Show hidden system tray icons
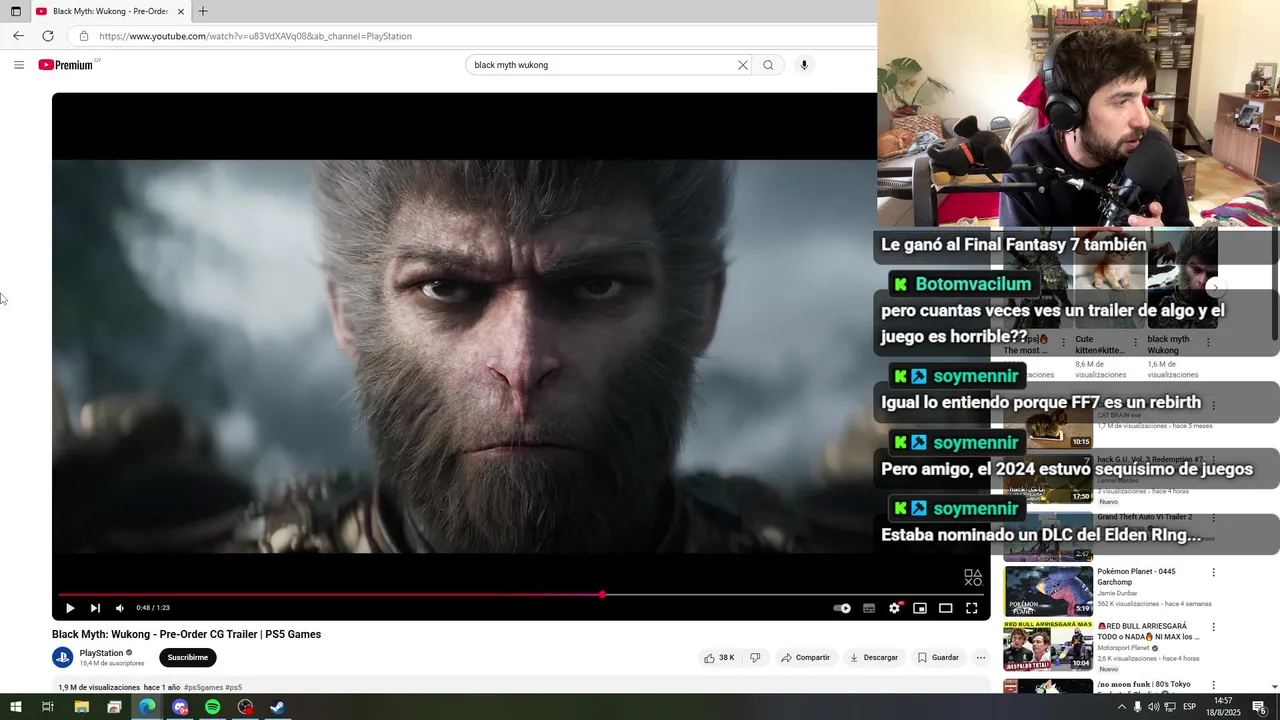Screen dimensions: 1280x720 tap(1121, 707)
